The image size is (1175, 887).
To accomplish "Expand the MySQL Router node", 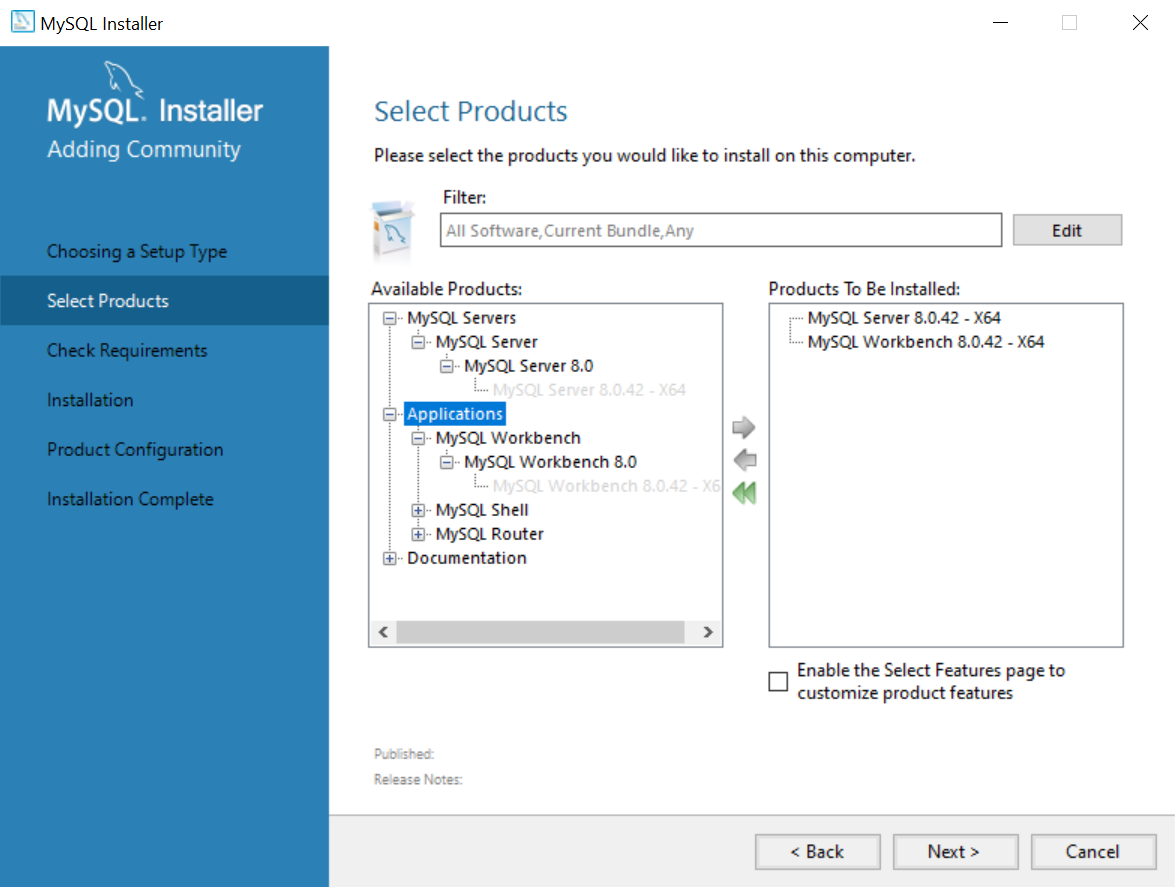I will click(417, 534).
